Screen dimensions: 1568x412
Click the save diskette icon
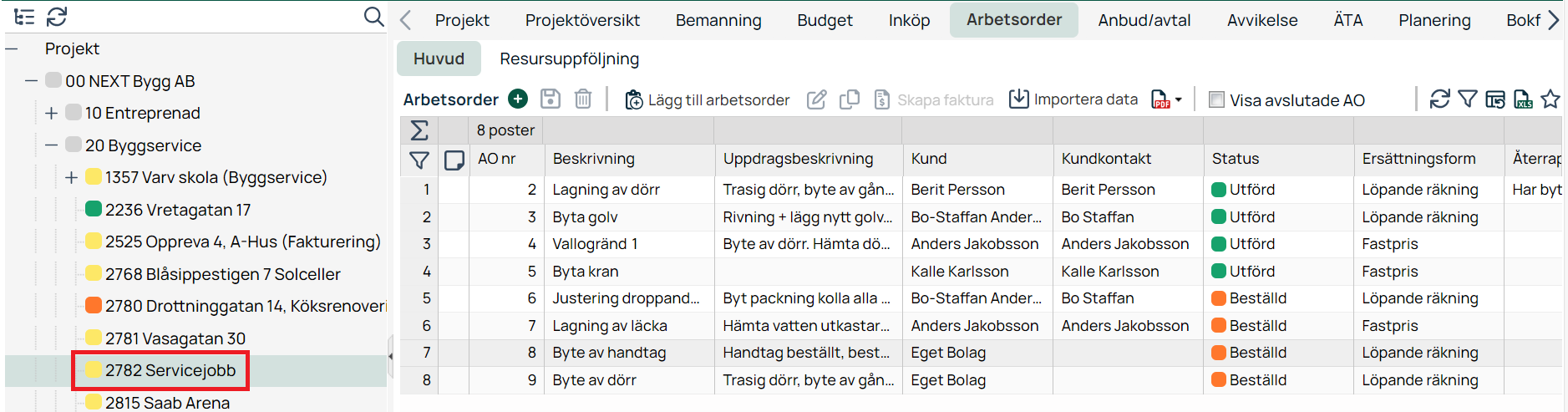[551, 99]
